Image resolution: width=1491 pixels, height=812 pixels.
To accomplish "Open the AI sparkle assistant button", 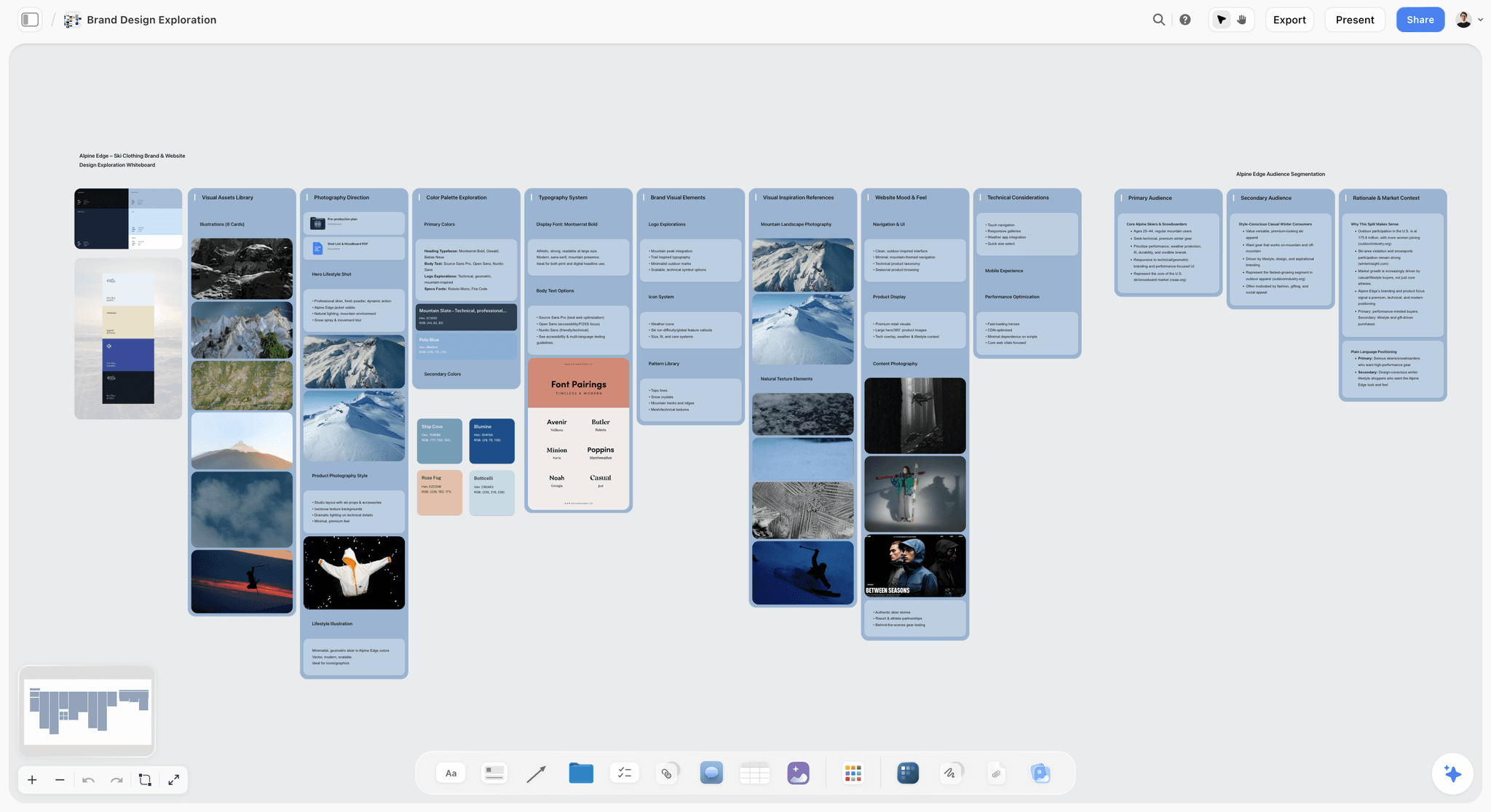I will [1452, 773].
